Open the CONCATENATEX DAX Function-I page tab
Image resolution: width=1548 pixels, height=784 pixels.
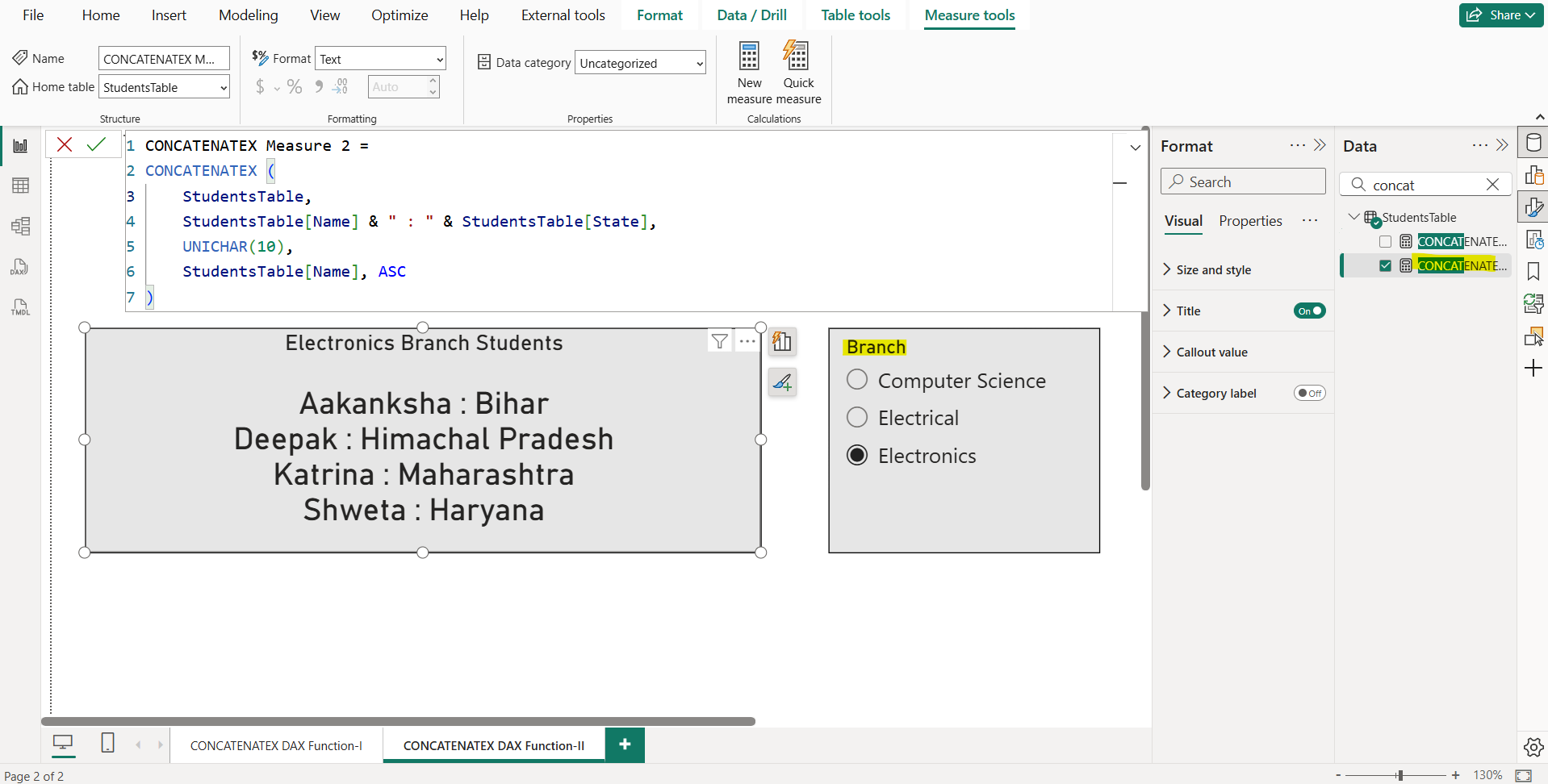(x=275, y=744)
